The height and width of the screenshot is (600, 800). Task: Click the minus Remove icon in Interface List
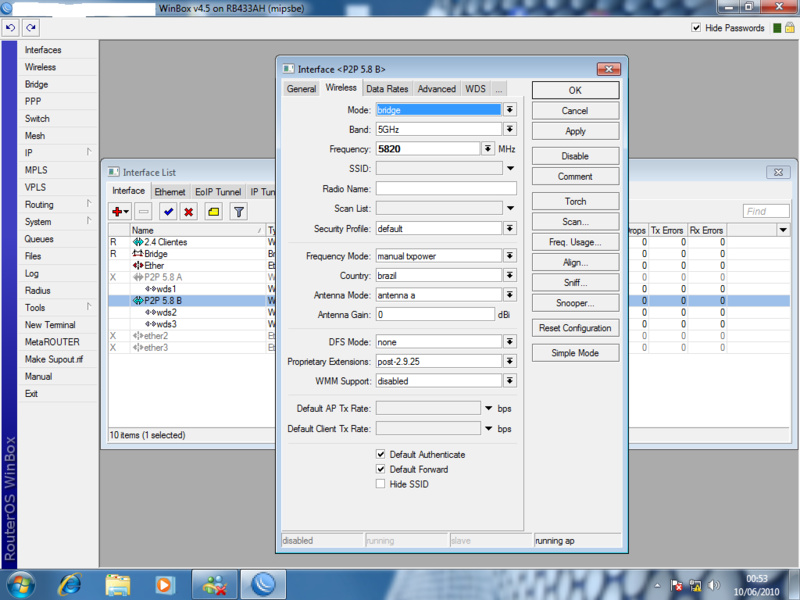(144, 211)
